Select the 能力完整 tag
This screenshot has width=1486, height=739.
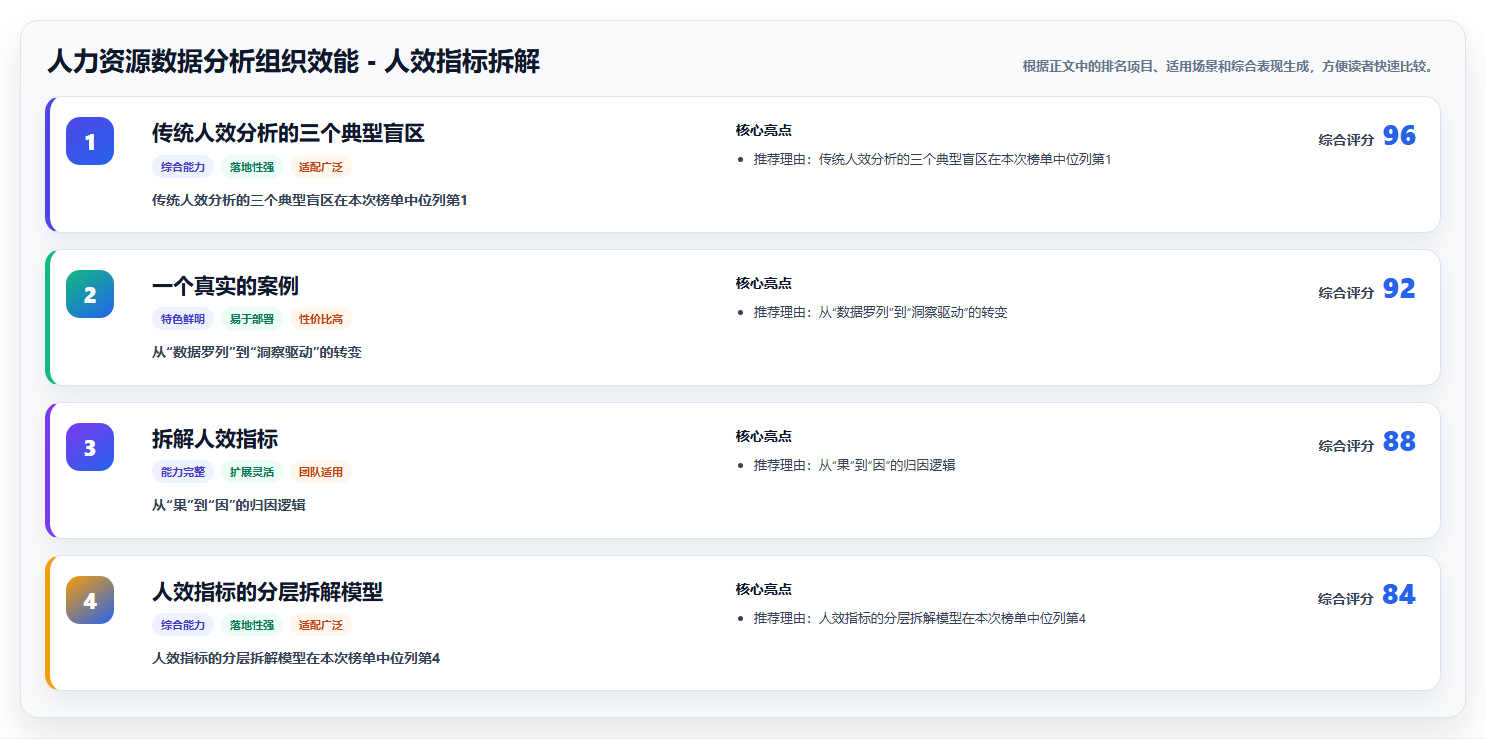click(x=183, y=473)
